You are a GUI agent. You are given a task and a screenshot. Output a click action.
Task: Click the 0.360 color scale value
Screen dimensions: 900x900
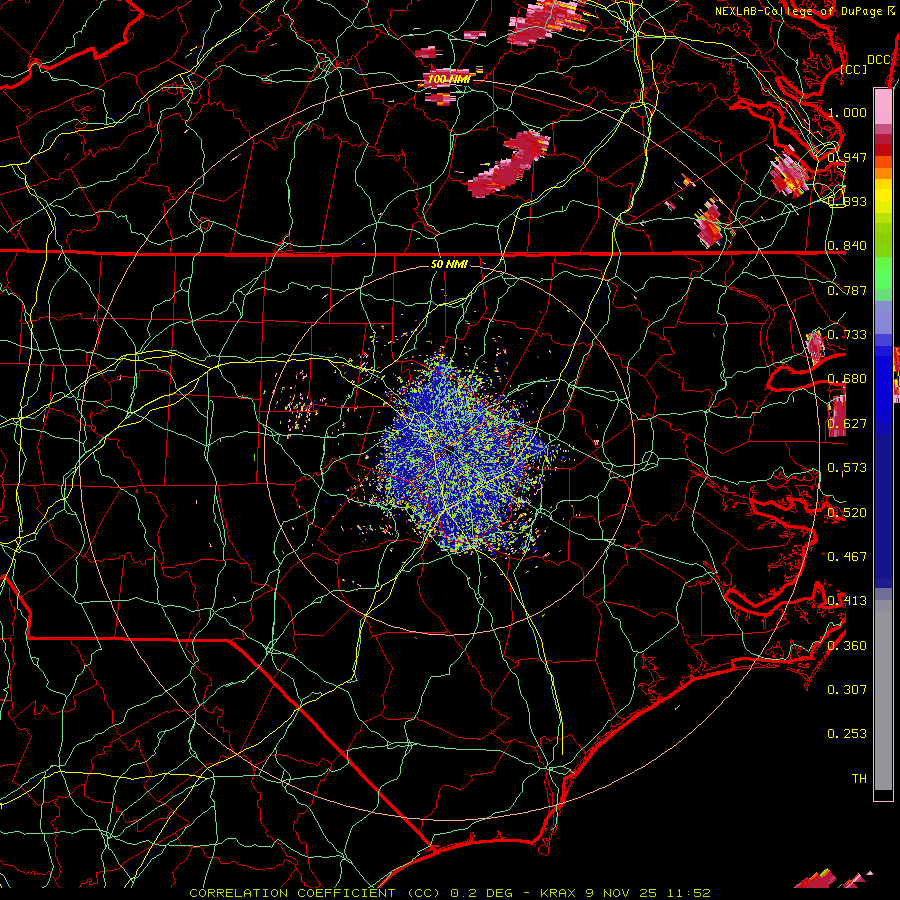(847, 646)
